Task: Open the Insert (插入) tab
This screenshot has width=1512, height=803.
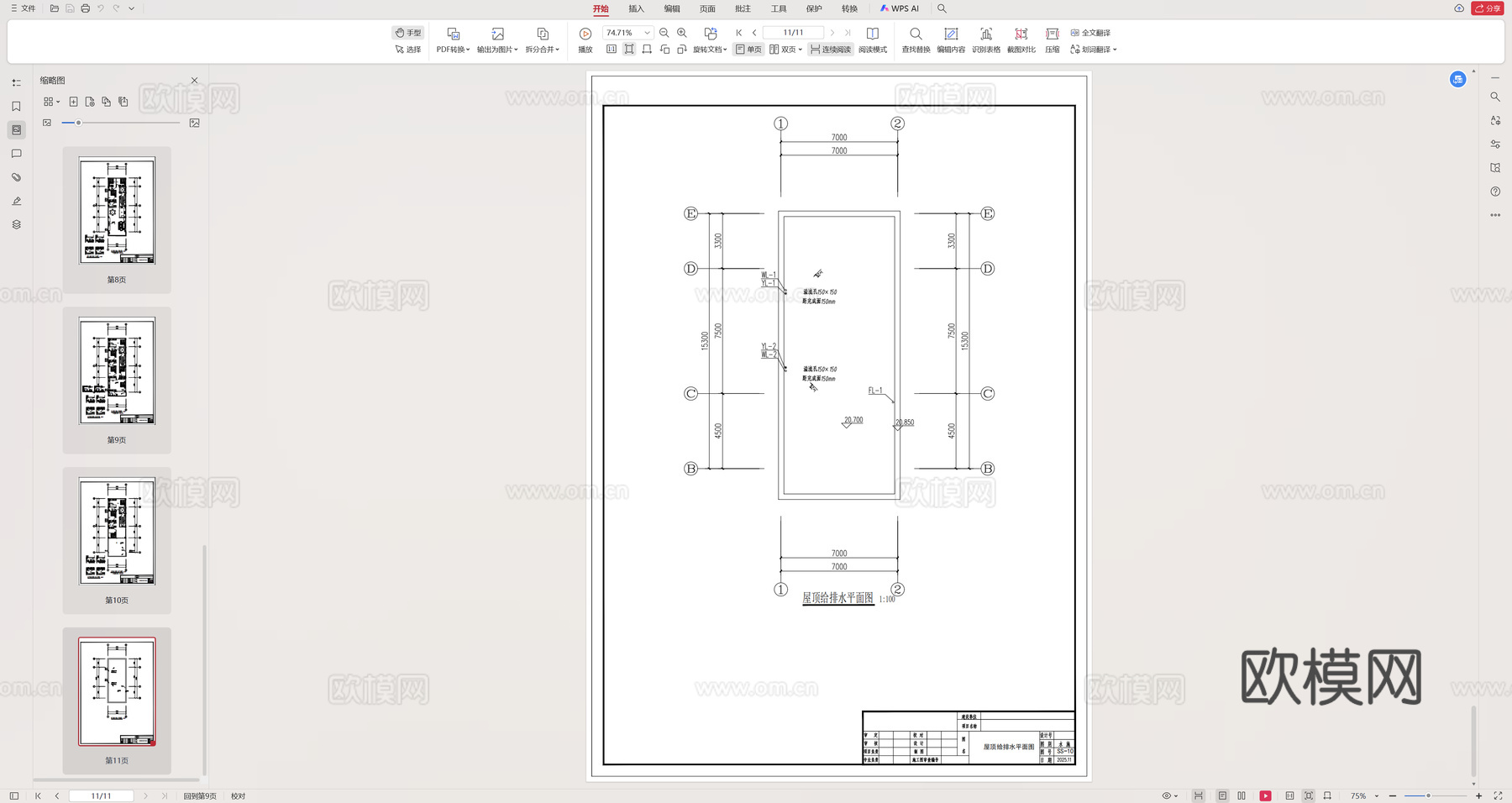Action: [637, 8]
